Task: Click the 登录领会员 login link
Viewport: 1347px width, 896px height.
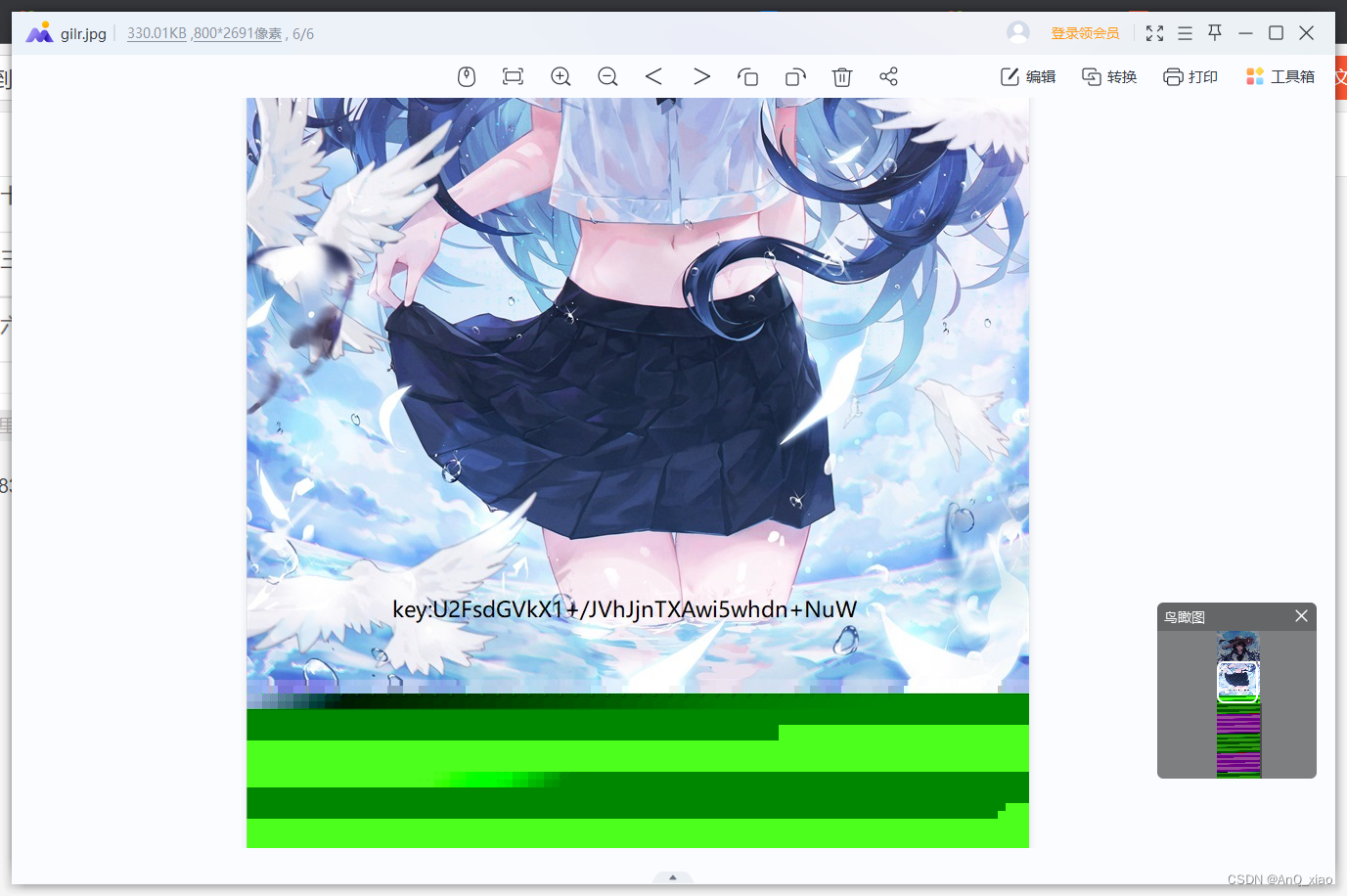Action: (1085, 33)
